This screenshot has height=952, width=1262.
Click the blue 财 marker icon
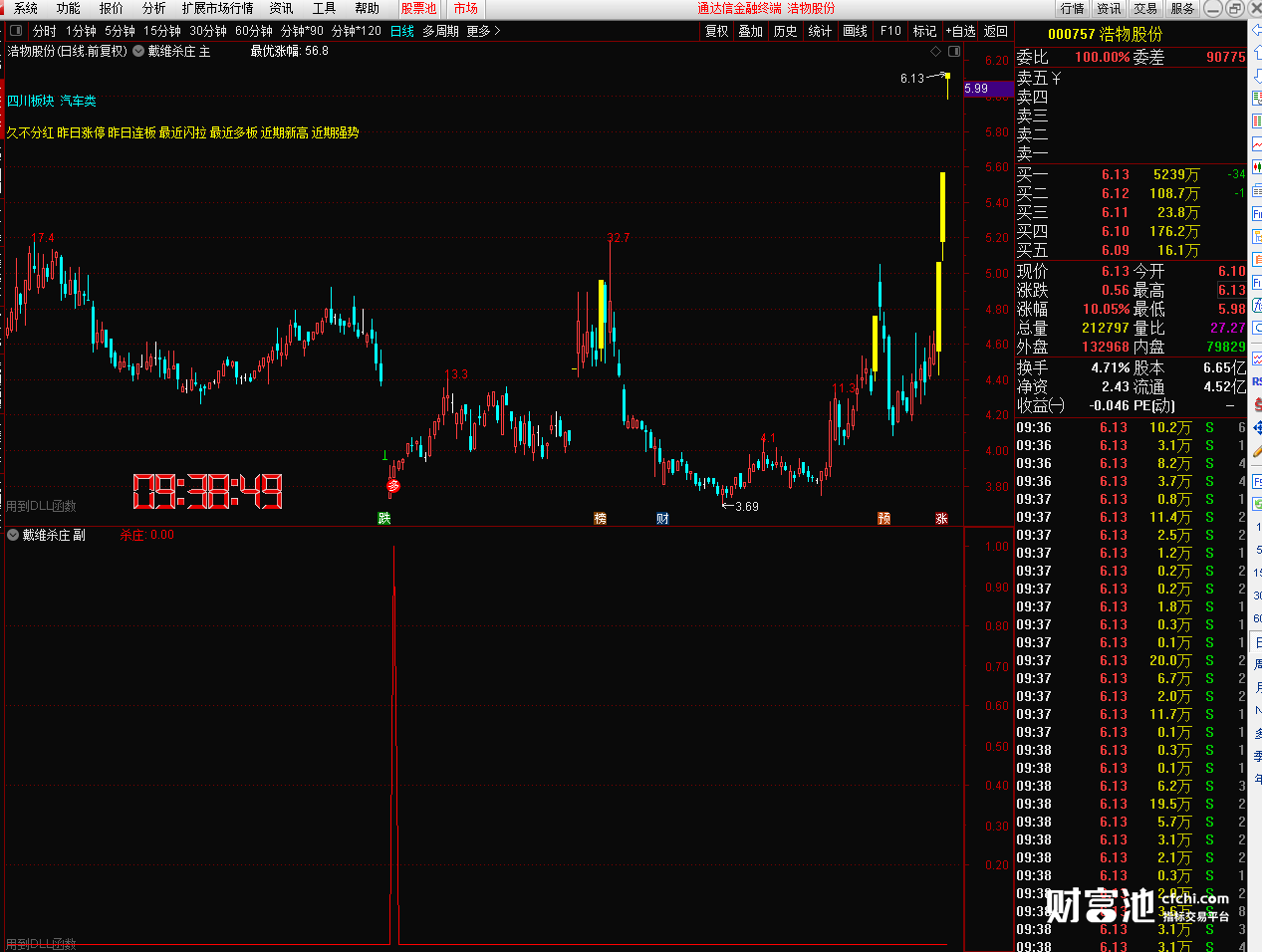(x=662, y=518)
